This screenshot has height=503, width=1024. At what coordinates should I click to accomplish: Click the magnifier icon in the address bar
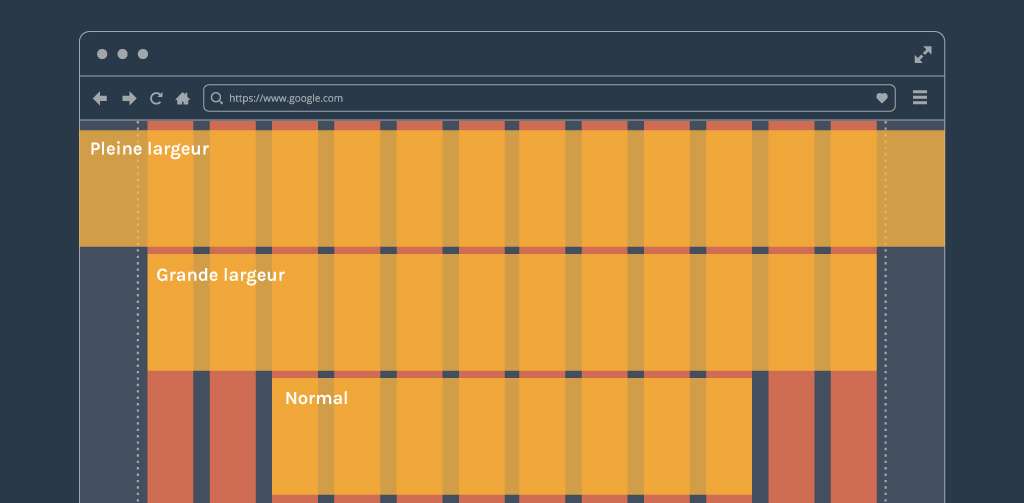tap(217, 98)
